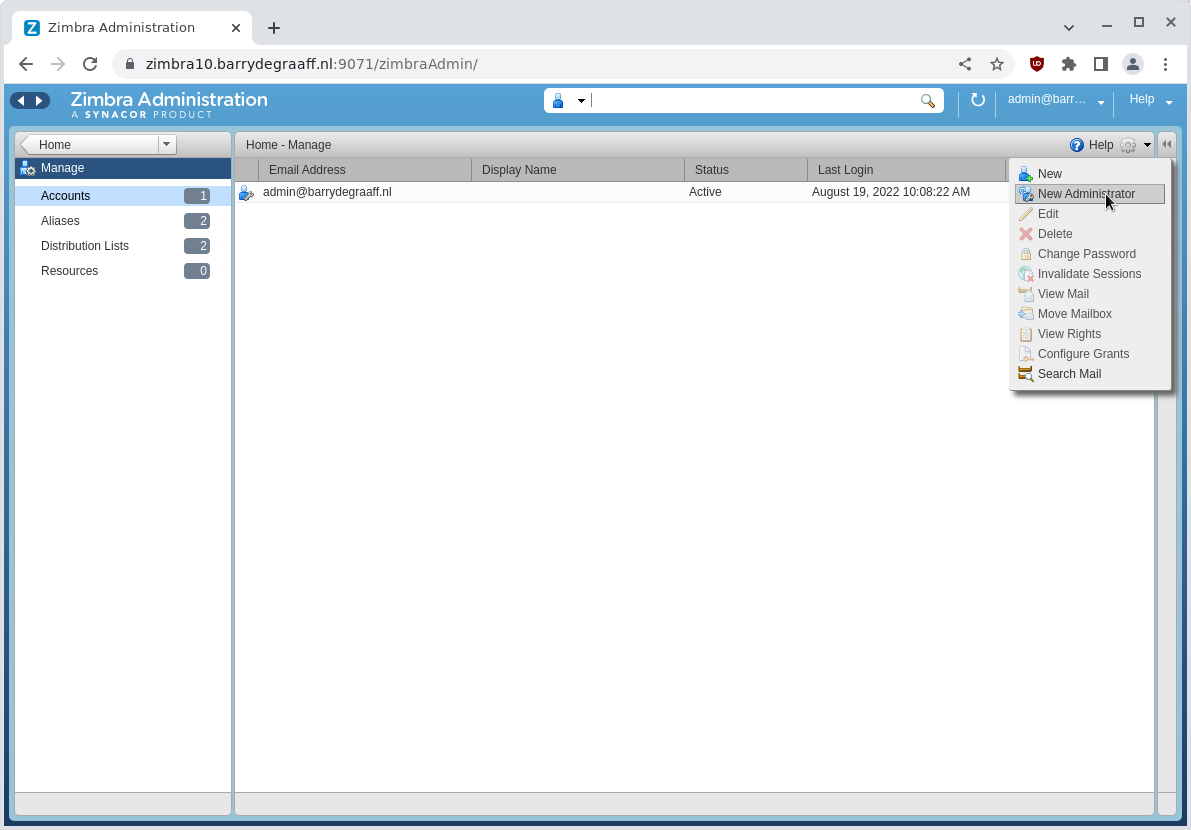
Task: Click the New Administrator menu entry
Action: (x=1089, y=194)
